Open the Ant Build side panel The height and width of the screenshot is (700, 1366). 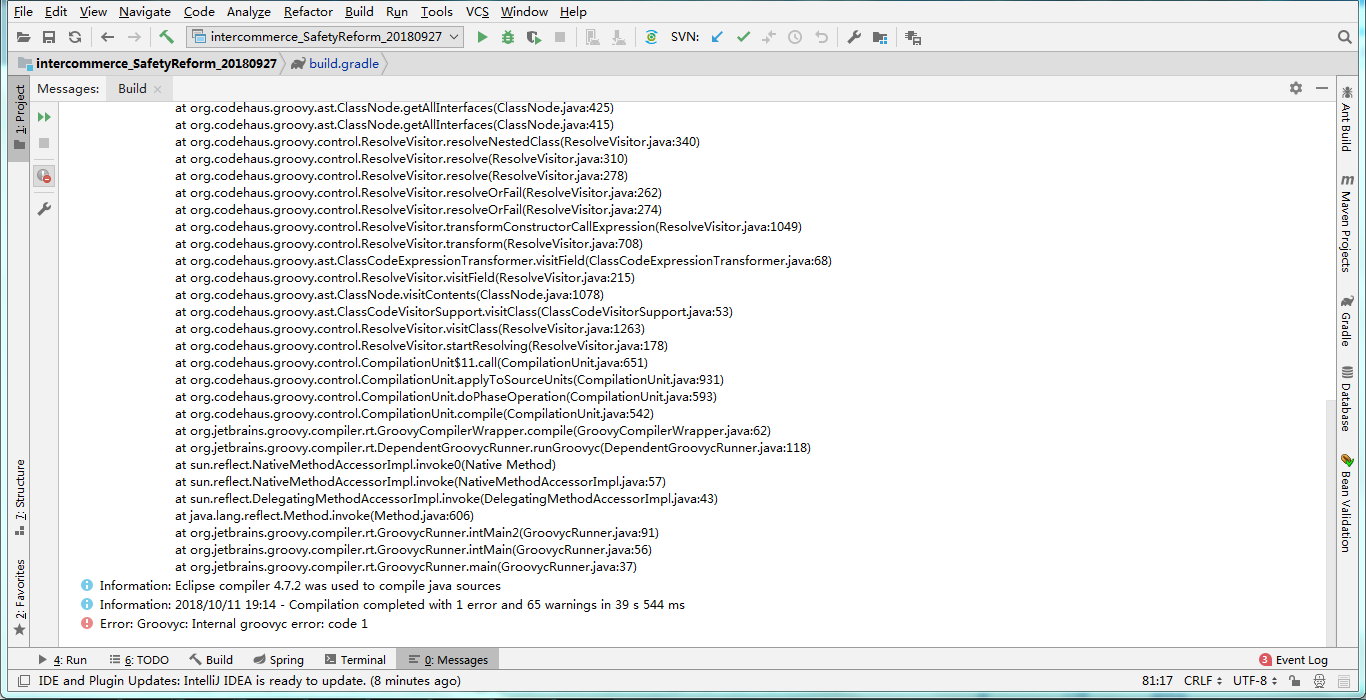(1346, 118)
